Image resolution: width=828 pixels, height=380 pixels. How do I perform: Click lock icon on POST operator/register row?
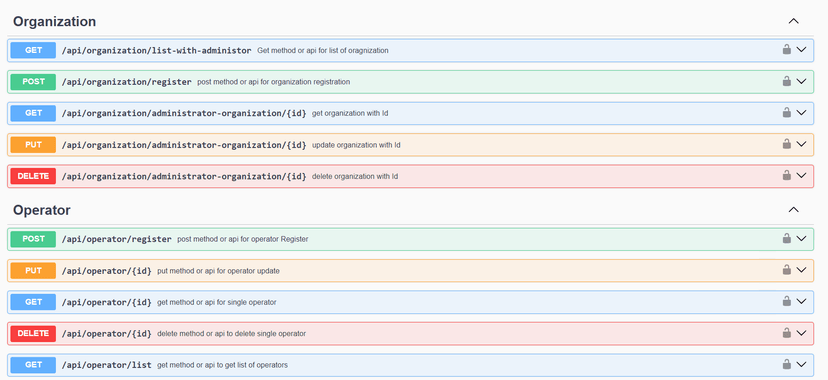tap(786, 239)
